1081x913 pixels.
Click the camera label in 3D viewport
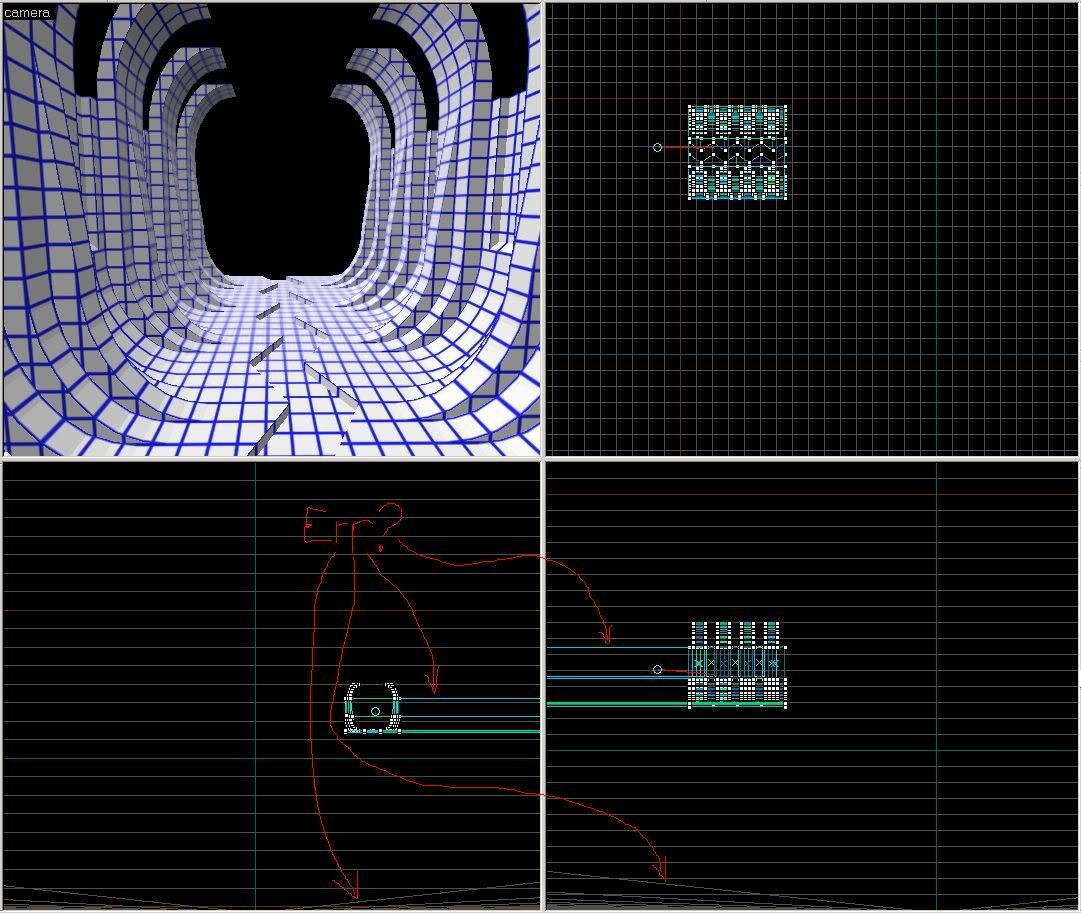click(x=27, y=13)
